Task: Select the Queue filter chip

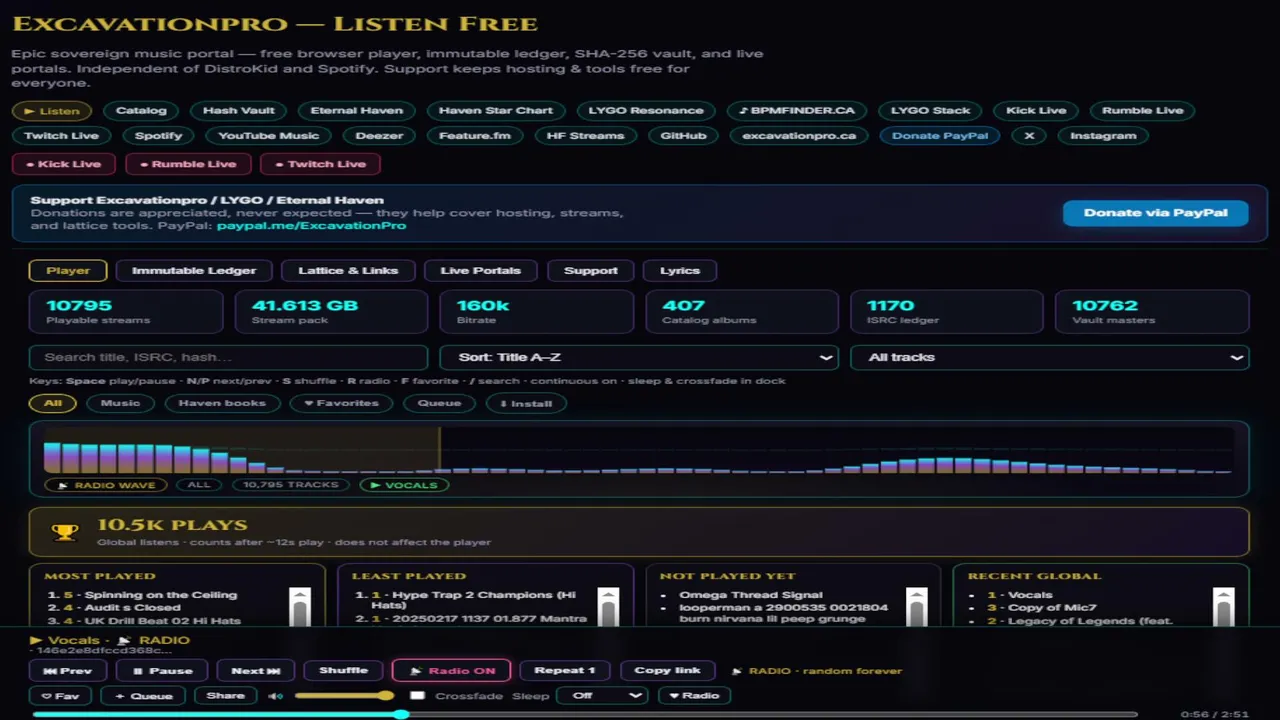Action: tap(439, 403)
